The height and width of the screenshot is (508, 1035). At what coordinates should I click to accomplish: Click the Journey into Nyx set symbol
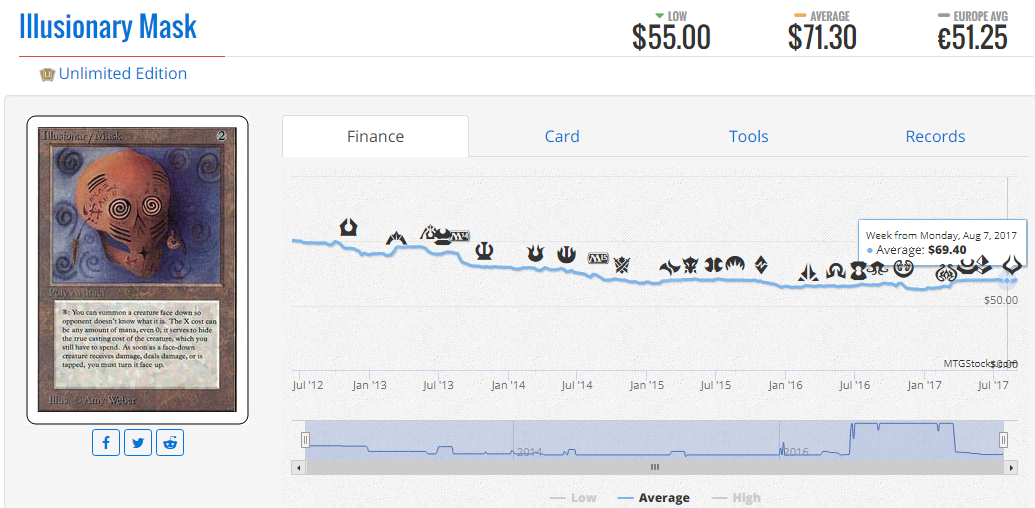click(566, 253)
